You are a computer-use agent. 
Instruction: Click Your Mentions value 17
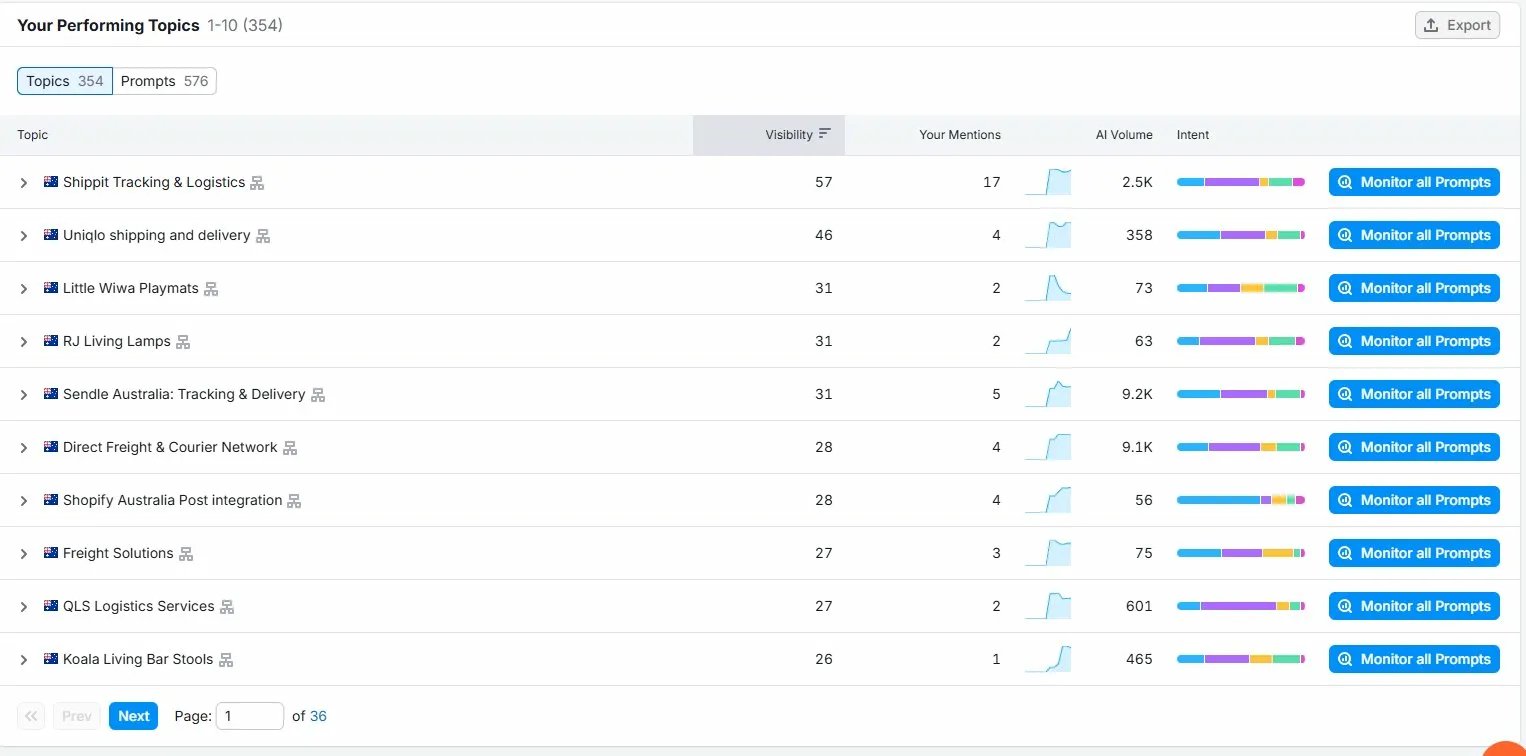991,182
